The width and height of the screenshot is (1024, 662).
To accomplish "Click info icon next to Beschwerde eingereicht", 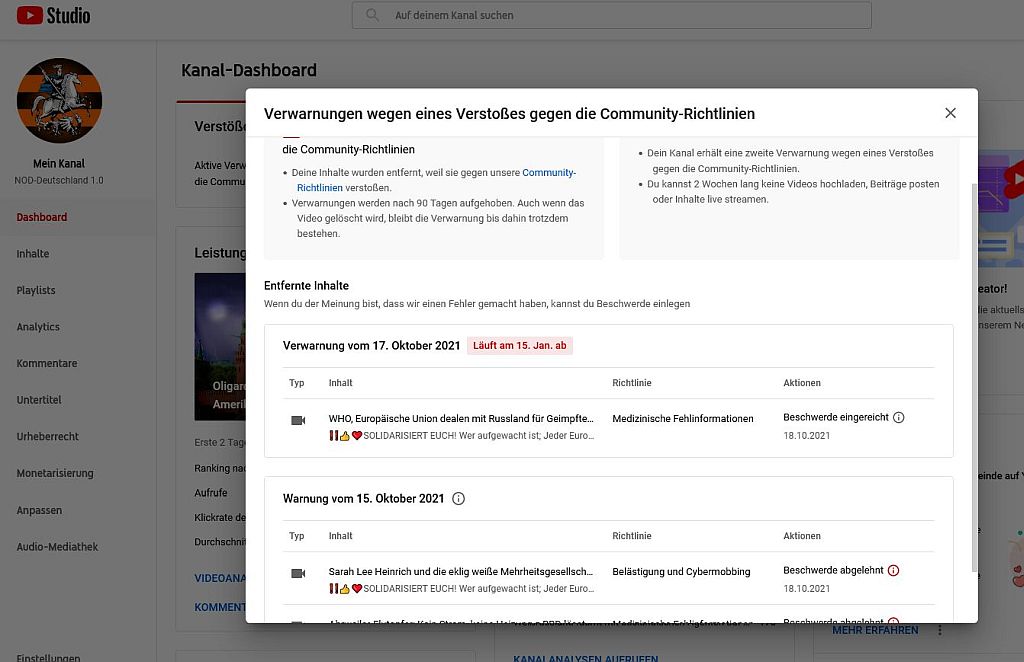I will pyautogui.click(x=898, y=417).
